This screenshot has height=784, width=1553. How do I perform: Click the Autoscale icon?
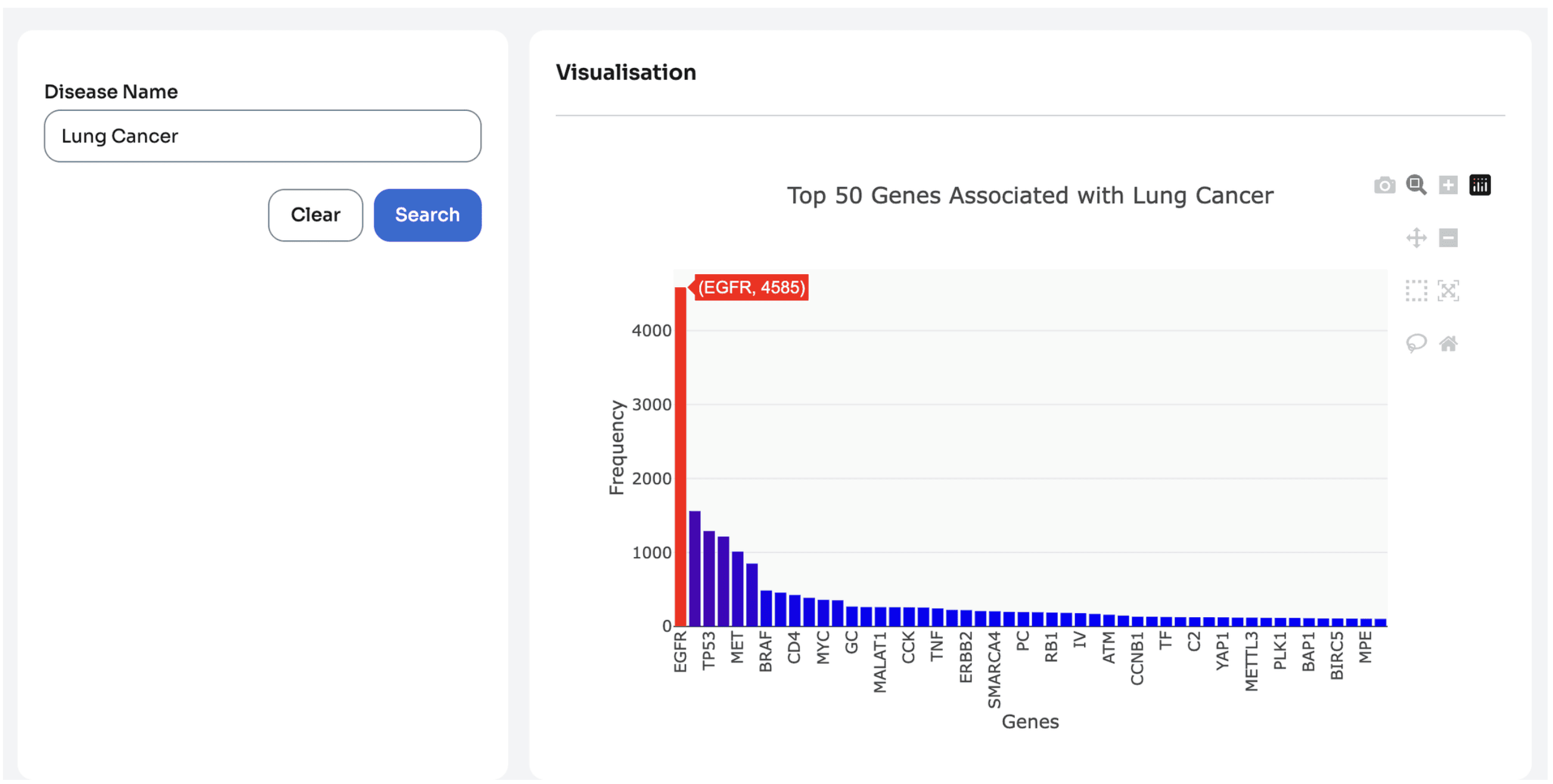point(1448,291)
